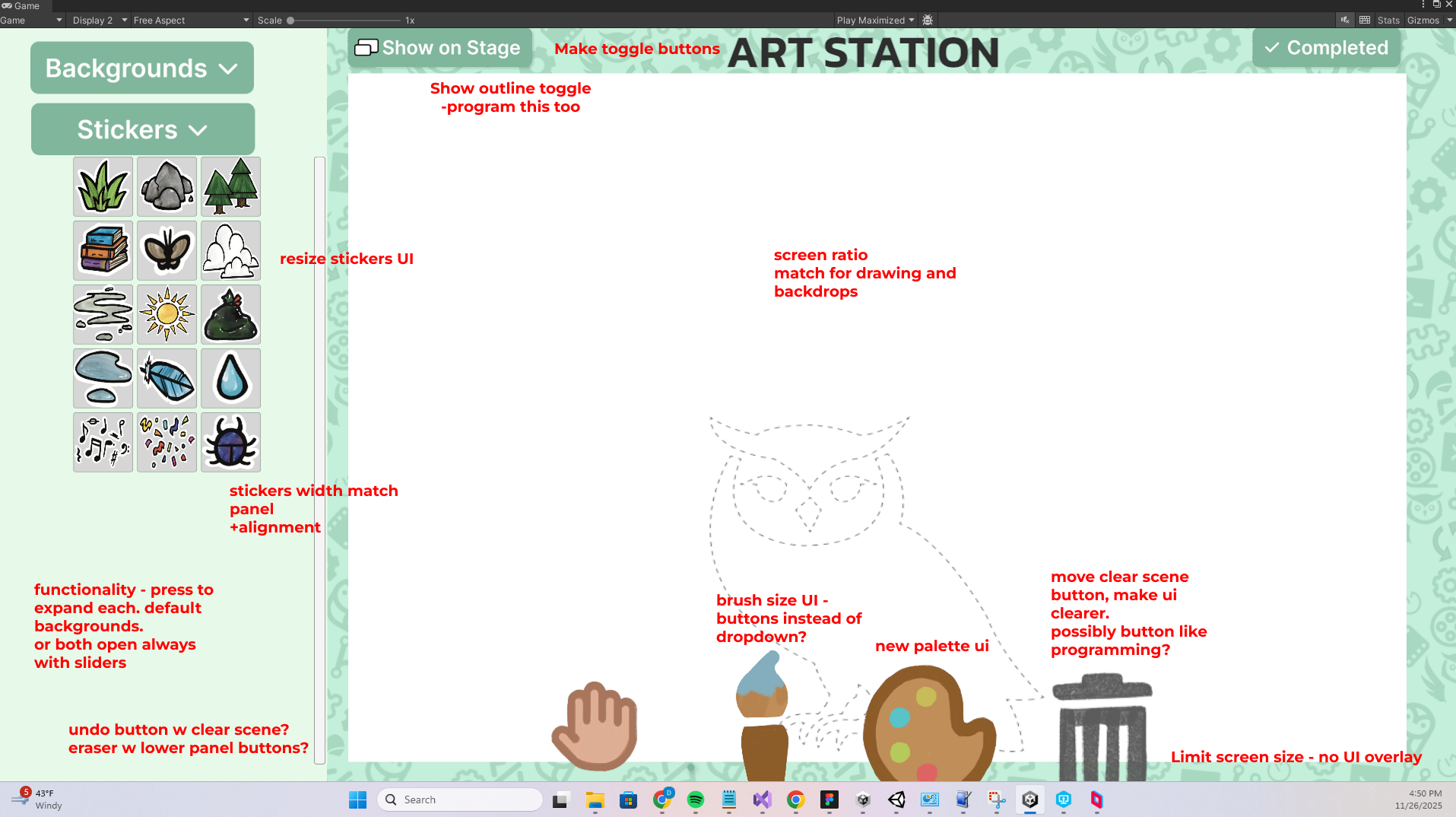
Task: Open the frame debugger bug icon
Action: [928, 21]
